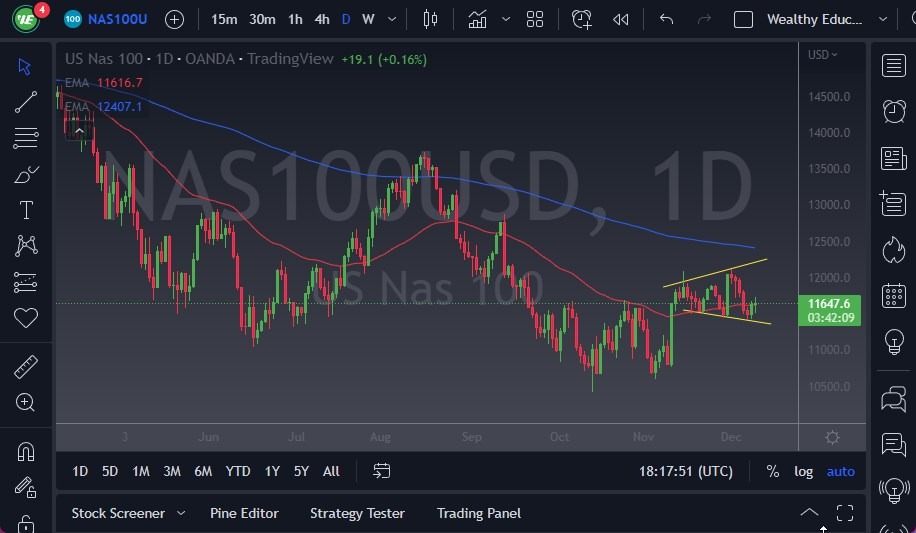Select the trend line drawing tool
Image resolution: width=916 pixels, height=533 pixels.
point(26,102)
